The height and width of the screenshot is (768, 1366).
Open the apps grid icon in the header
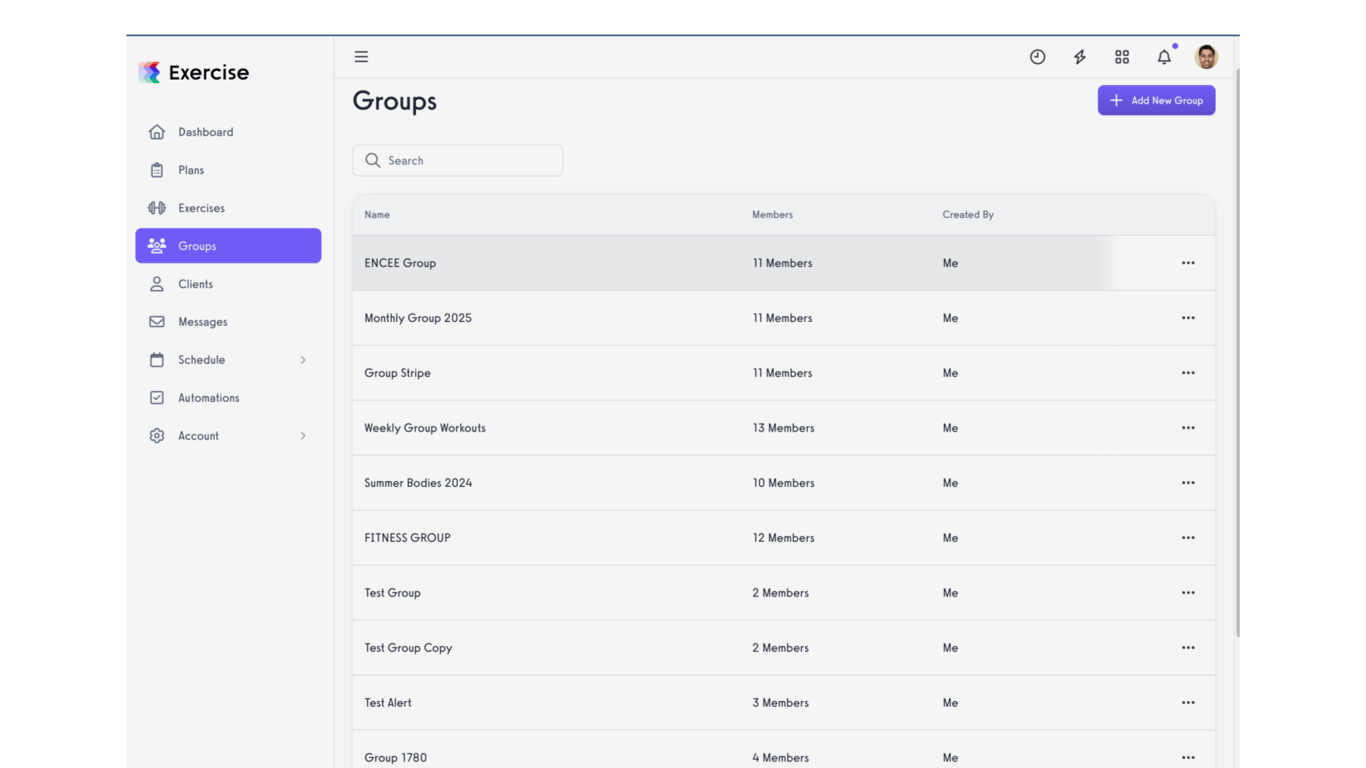tap(1121, 57)
